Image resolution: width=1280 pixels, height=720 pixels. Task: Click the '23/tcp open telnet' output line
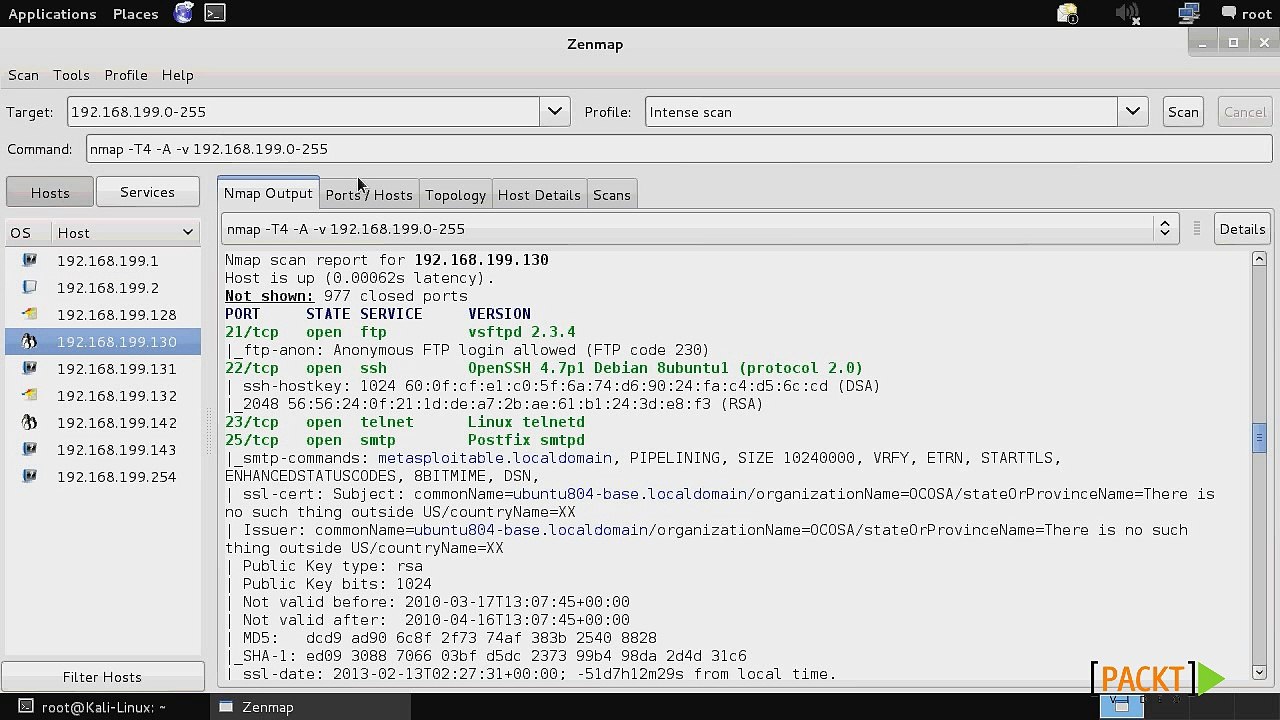[x=405, y=422]
